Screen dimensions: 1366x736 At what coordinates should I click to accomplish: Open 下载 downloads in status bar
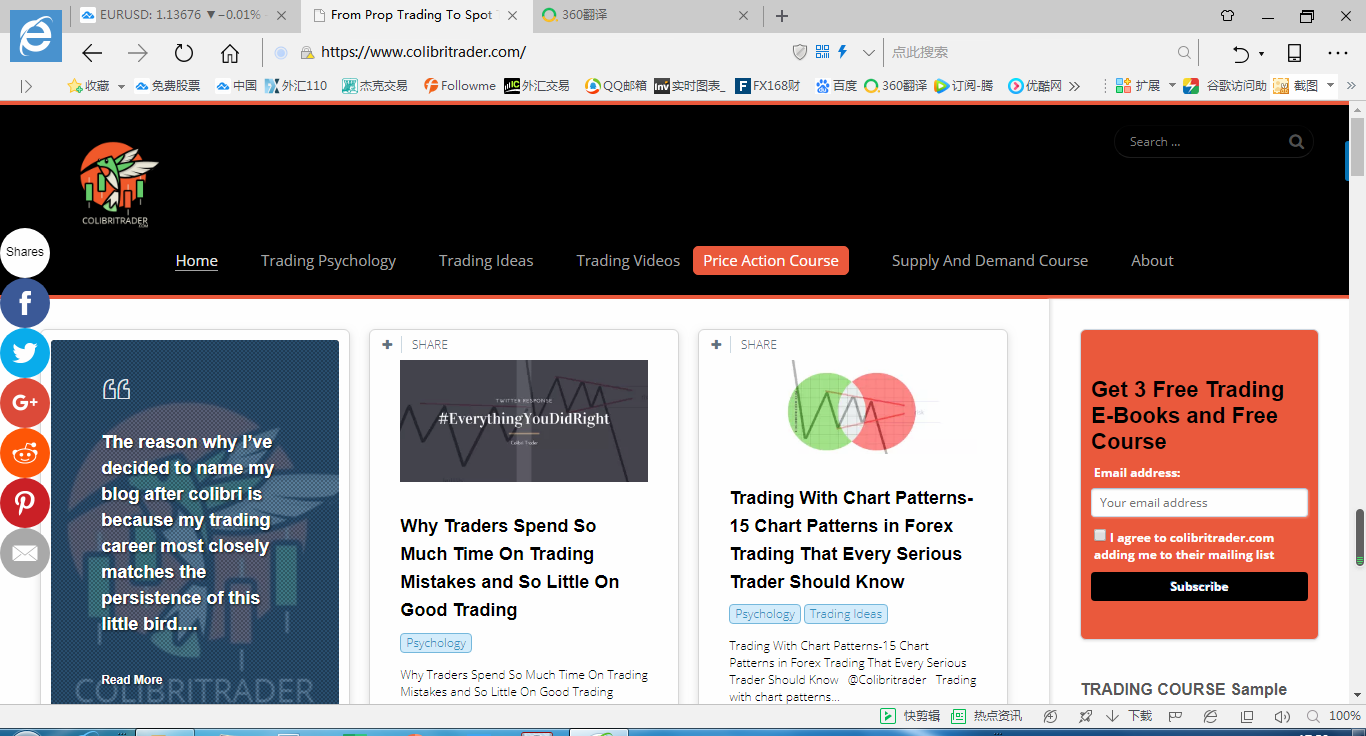tap(1129, 716)
